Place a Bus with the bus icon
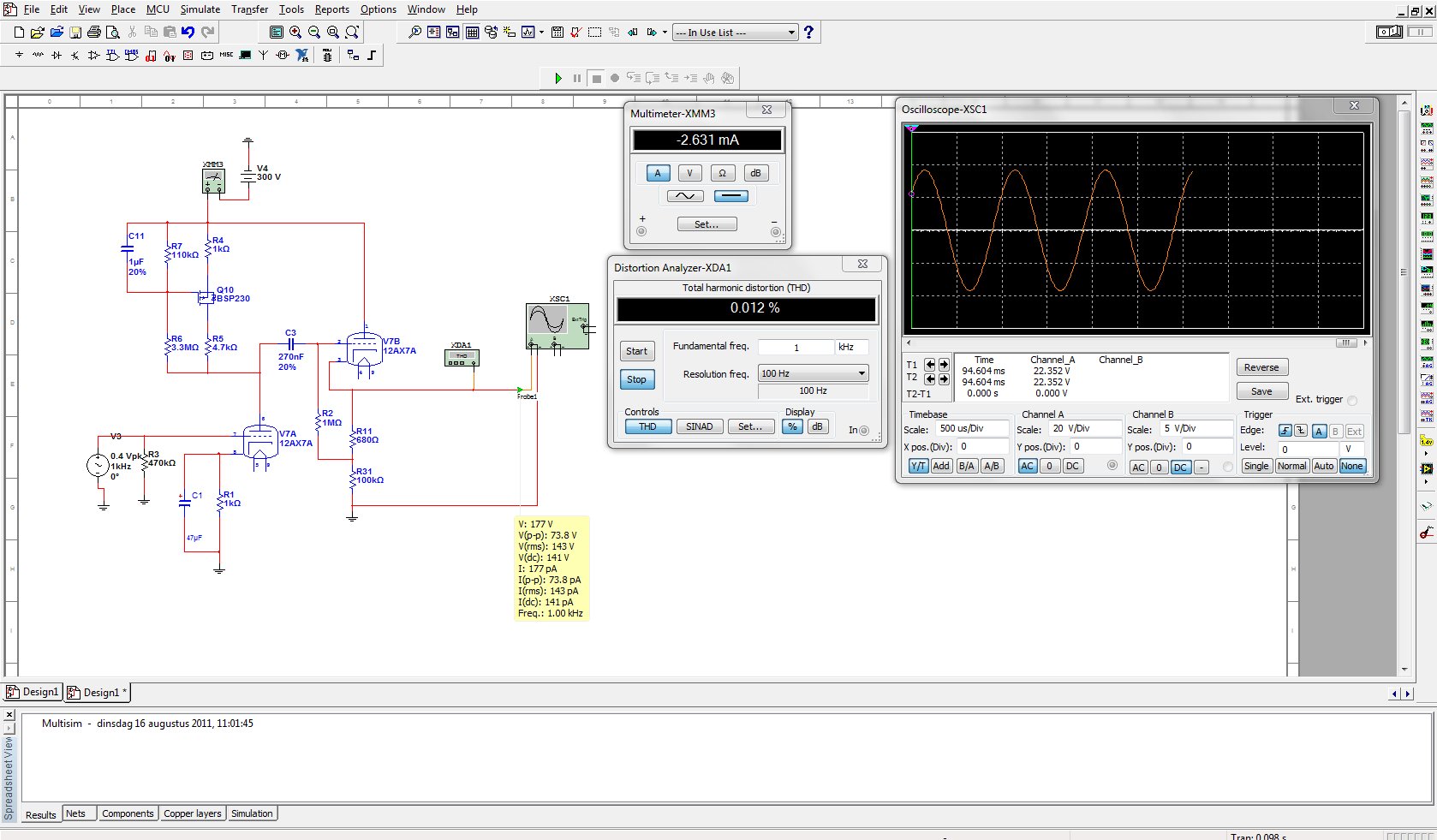The width and height of the screenshot is (1437, 840). click(372, 55)
